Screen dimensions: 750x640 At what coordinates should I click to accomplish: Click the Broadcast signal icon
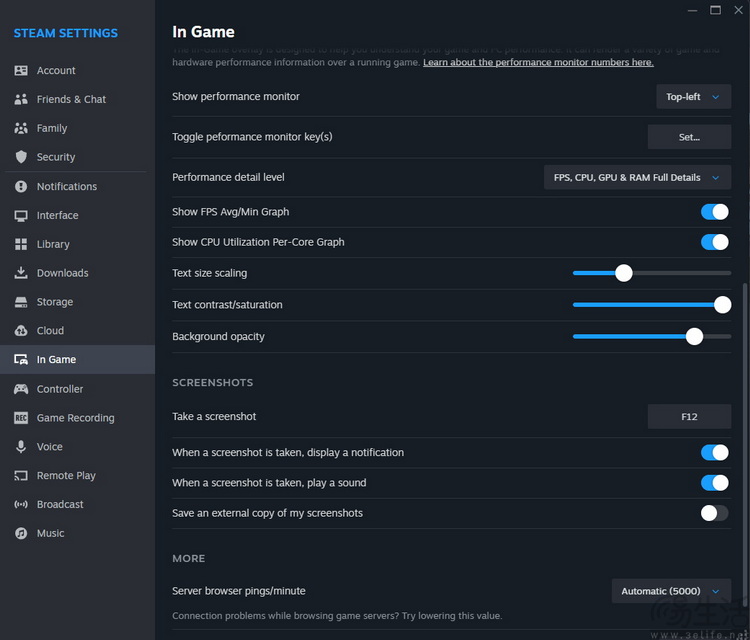pyautogui.click(x=21, y=505)
